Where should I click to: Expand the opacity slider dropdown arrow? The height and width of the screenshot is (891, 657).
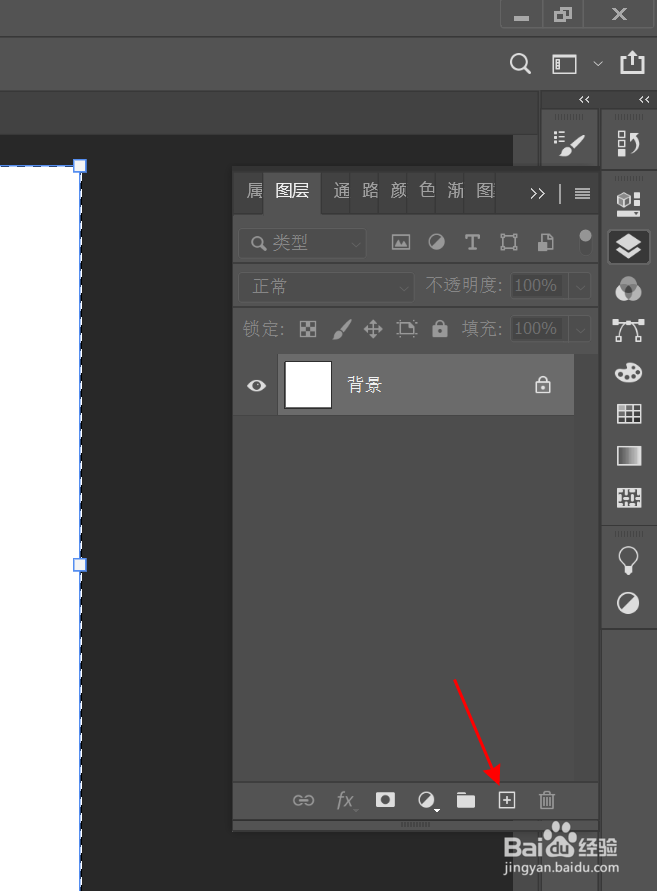pos(580,286)
